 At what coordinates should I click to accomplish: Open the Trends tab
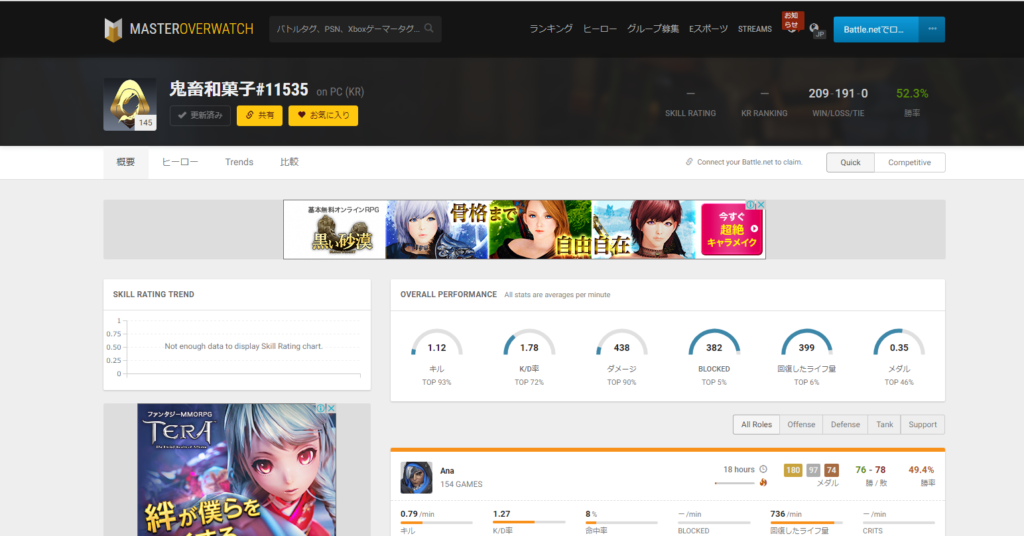[x=239, y=162]
